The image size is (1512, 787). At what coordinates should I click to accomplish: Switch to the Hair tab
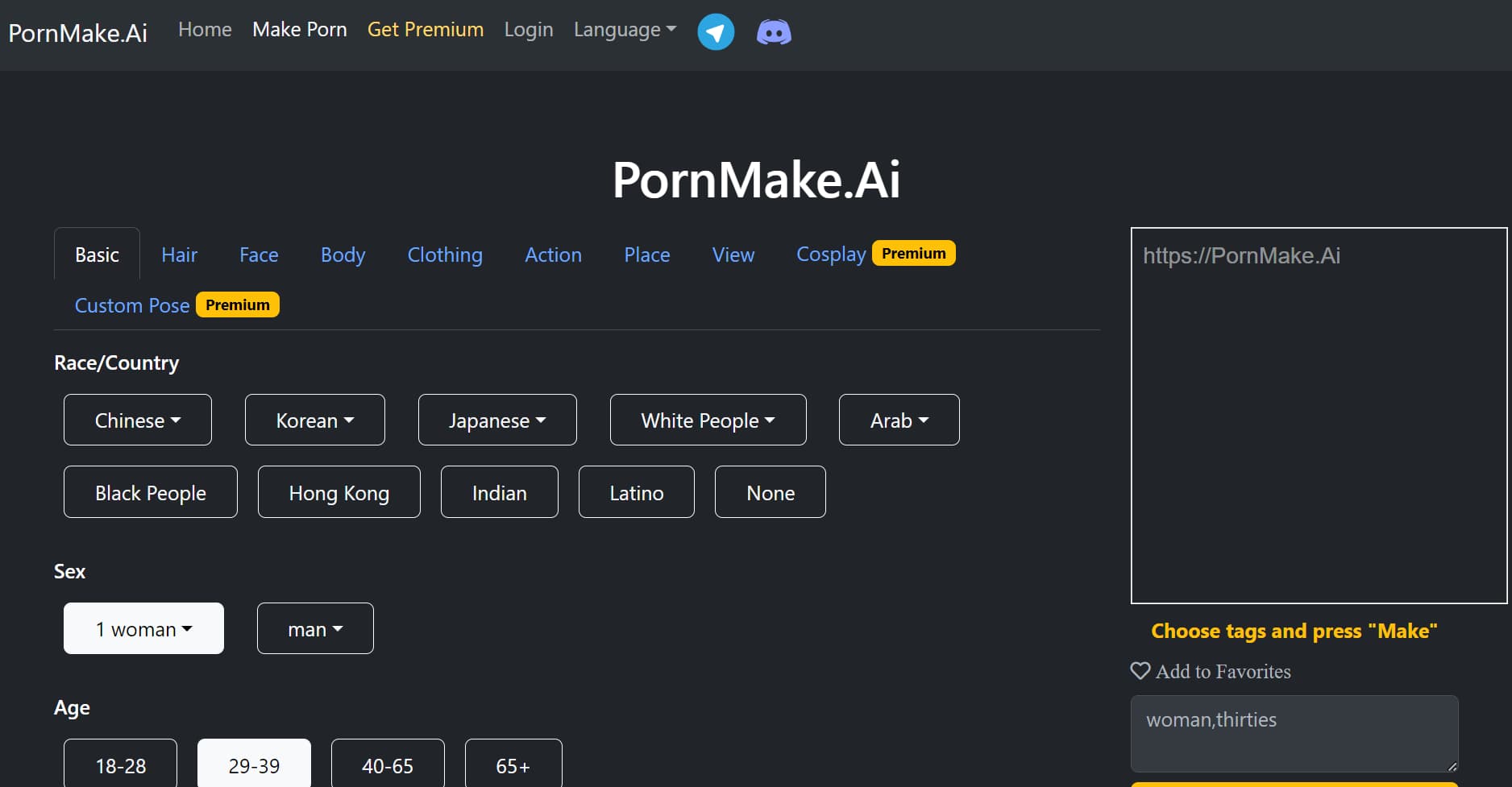(179, 255)
